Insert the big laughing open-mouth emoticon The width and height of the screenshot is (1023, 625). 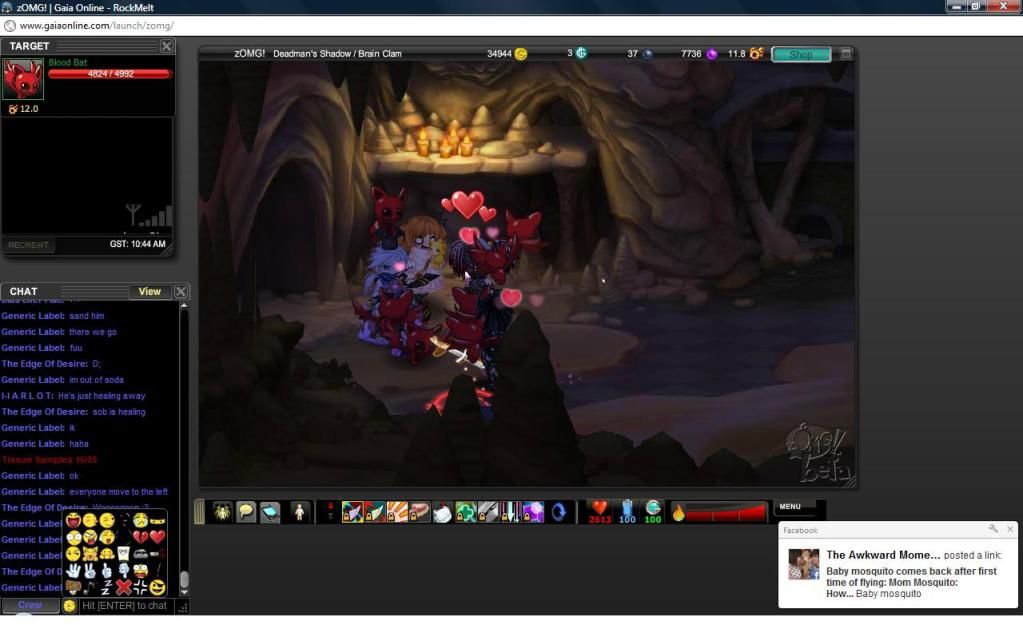(74, 521)
